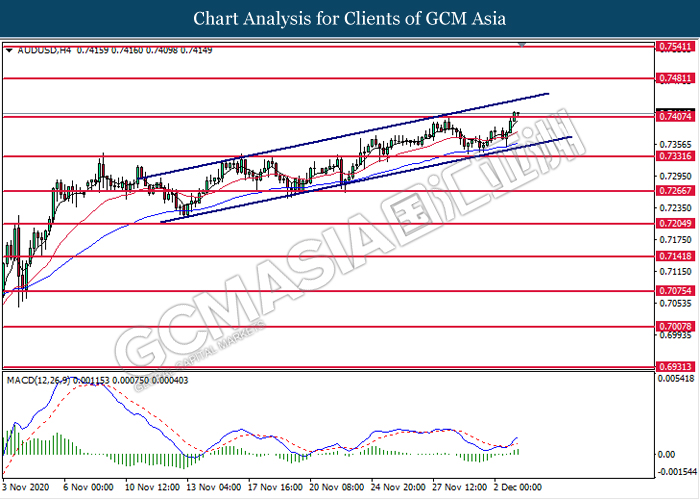Click the 0.69313 price level label
Image resolution: width=700 pixels, height=500 pixels.
(675, 367)
